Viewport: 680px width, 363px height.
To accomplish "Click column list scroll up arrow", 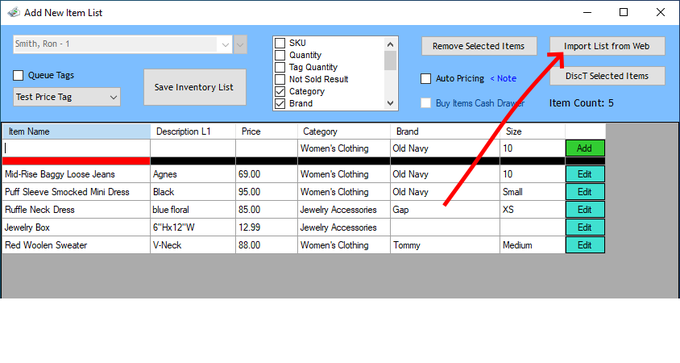I will click(x=390, y=44).
